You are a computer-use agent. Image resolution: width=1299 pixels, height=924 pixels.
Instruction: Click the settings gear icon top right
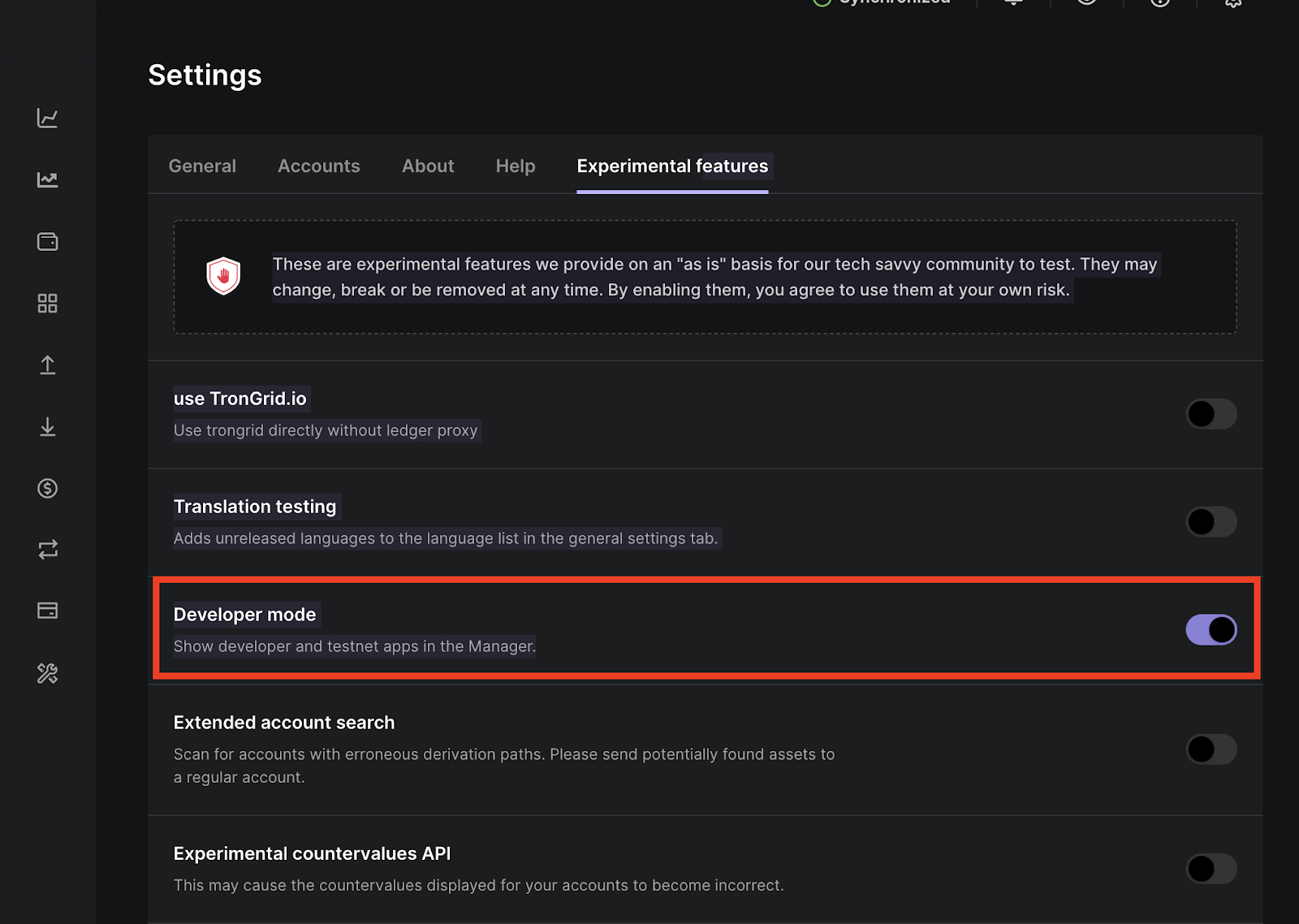tap(1232, 4)
